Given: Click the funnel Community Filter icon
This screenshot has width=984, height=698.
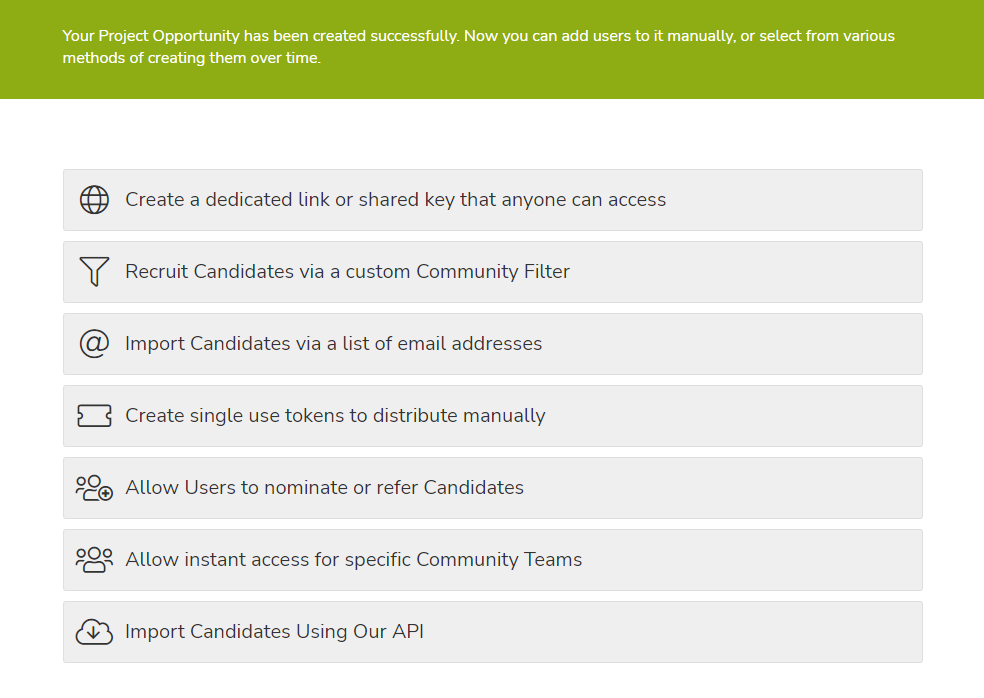Looking at the screenshot, I should pos(94,272).
